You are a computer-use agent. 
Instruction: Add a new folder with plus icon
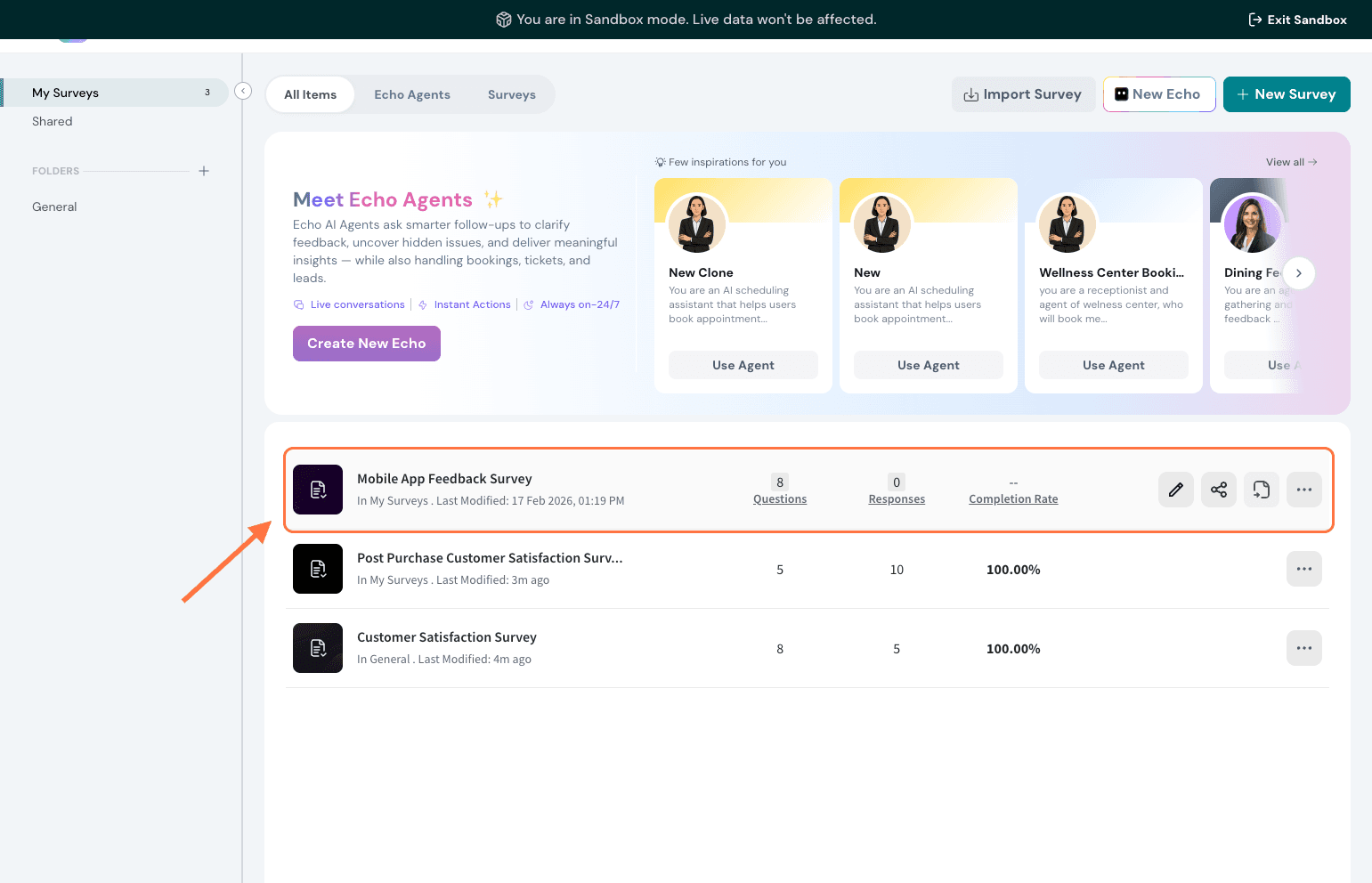point(204,171)
